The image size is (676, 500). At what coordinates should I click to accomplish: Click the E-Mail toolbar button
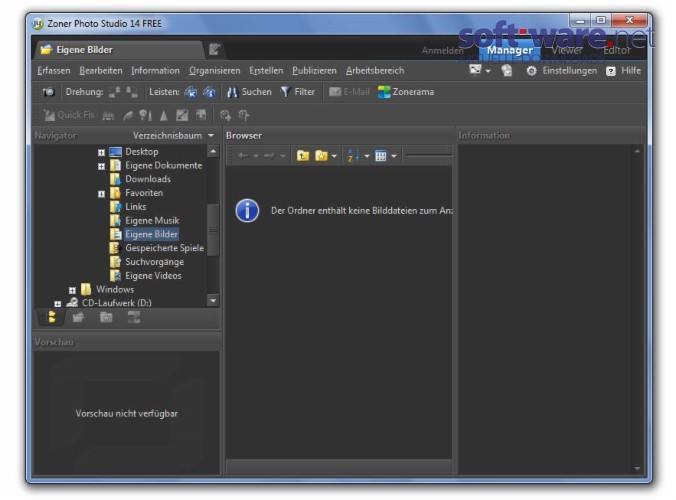[x=349, y=92]
